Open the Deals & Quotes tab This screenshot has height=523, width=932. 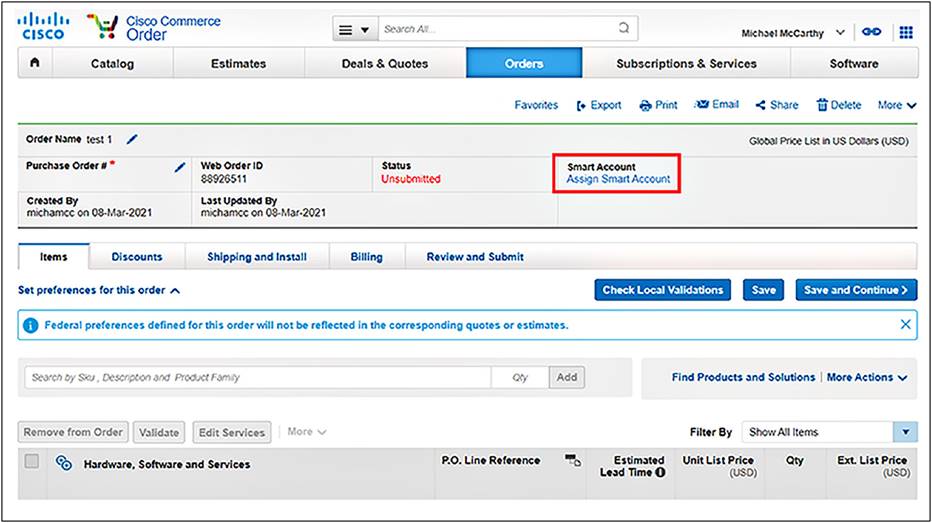tap(385, 64)
